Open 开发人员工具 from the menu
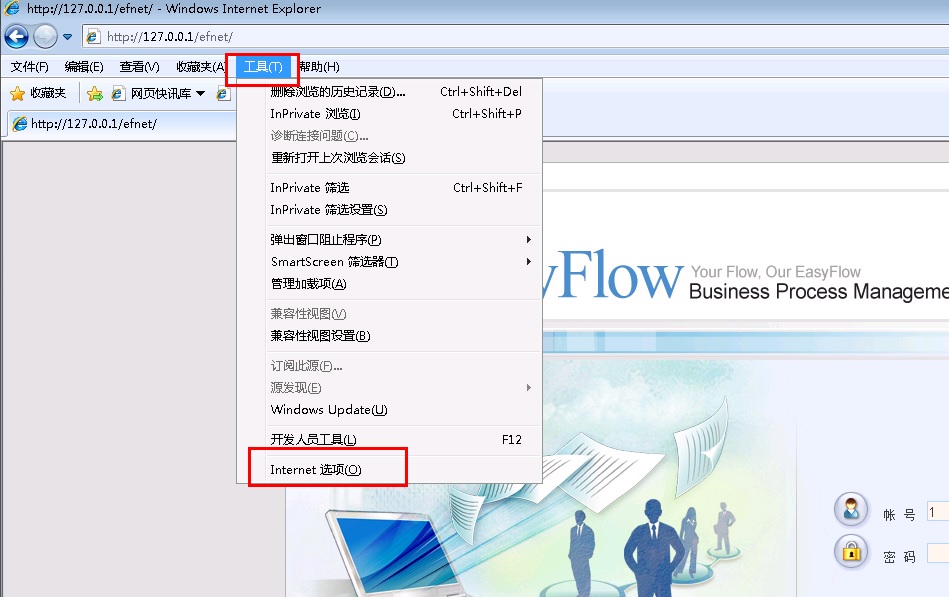This screenshot has height=597, width=949. click(x=313, y=440)
